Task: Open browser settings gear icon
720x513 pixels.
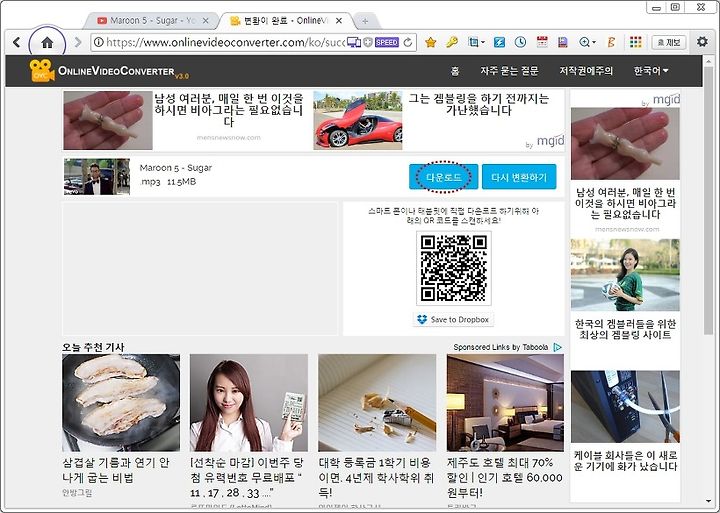Action: coord(702,42)
